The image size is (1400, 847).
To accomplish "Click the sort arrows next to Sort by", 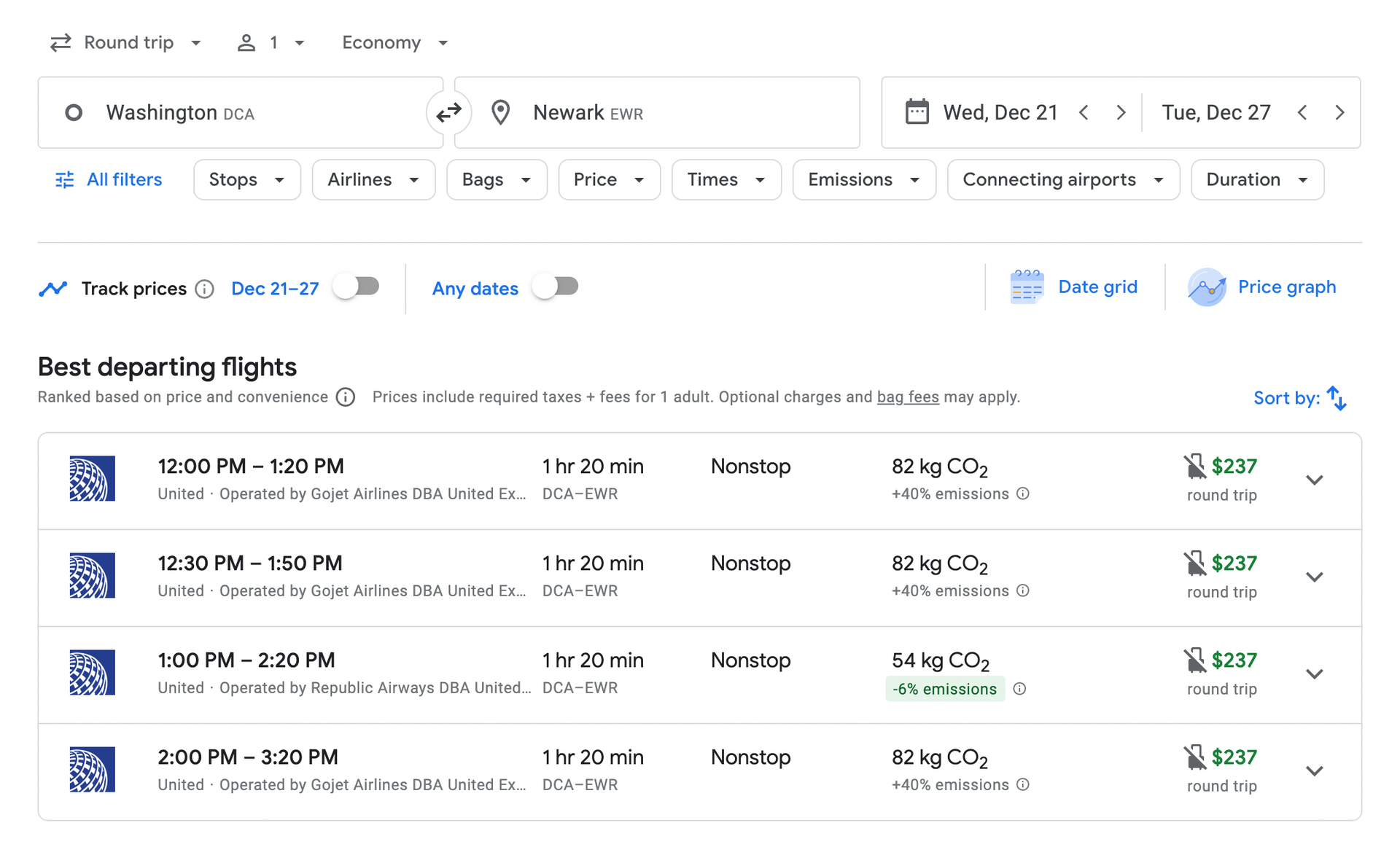I will pyautogui.click(x=1337, y=397).
